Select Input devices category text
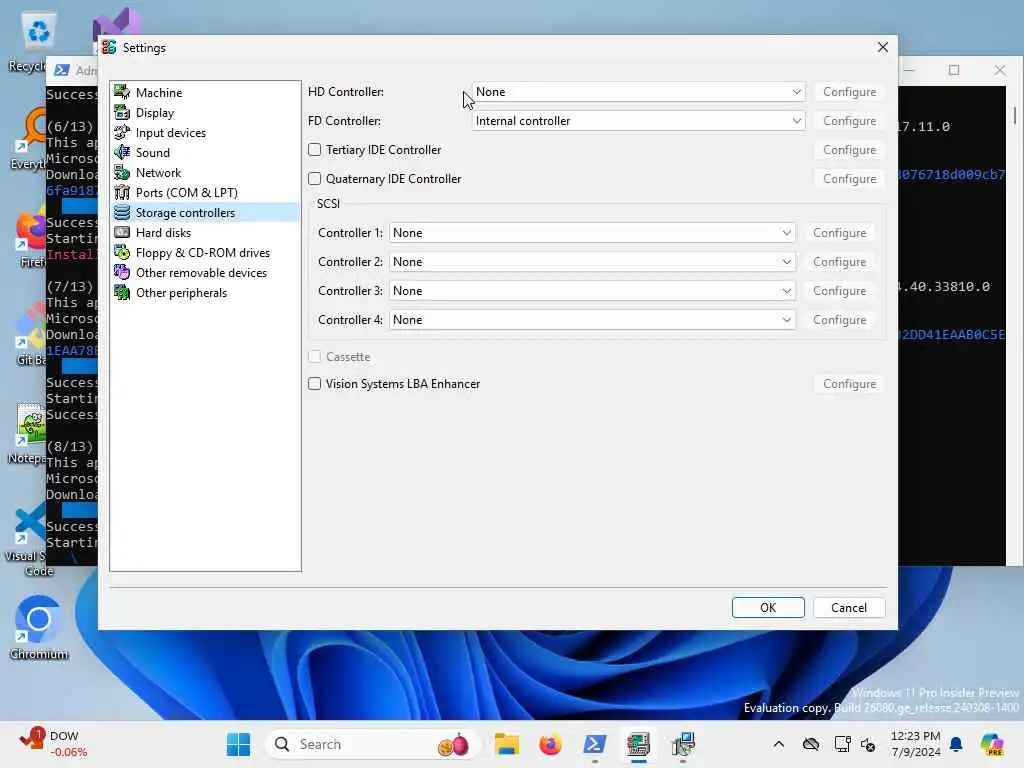The height and width of the screenshot is (768, 1024). pos(171,133)
